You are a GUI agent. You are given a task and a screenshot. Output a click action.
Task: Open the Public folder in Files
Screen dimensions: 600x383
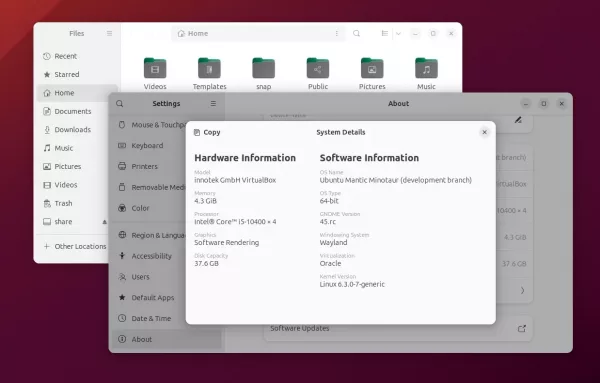pyautogui.click(x=318, y=74)
